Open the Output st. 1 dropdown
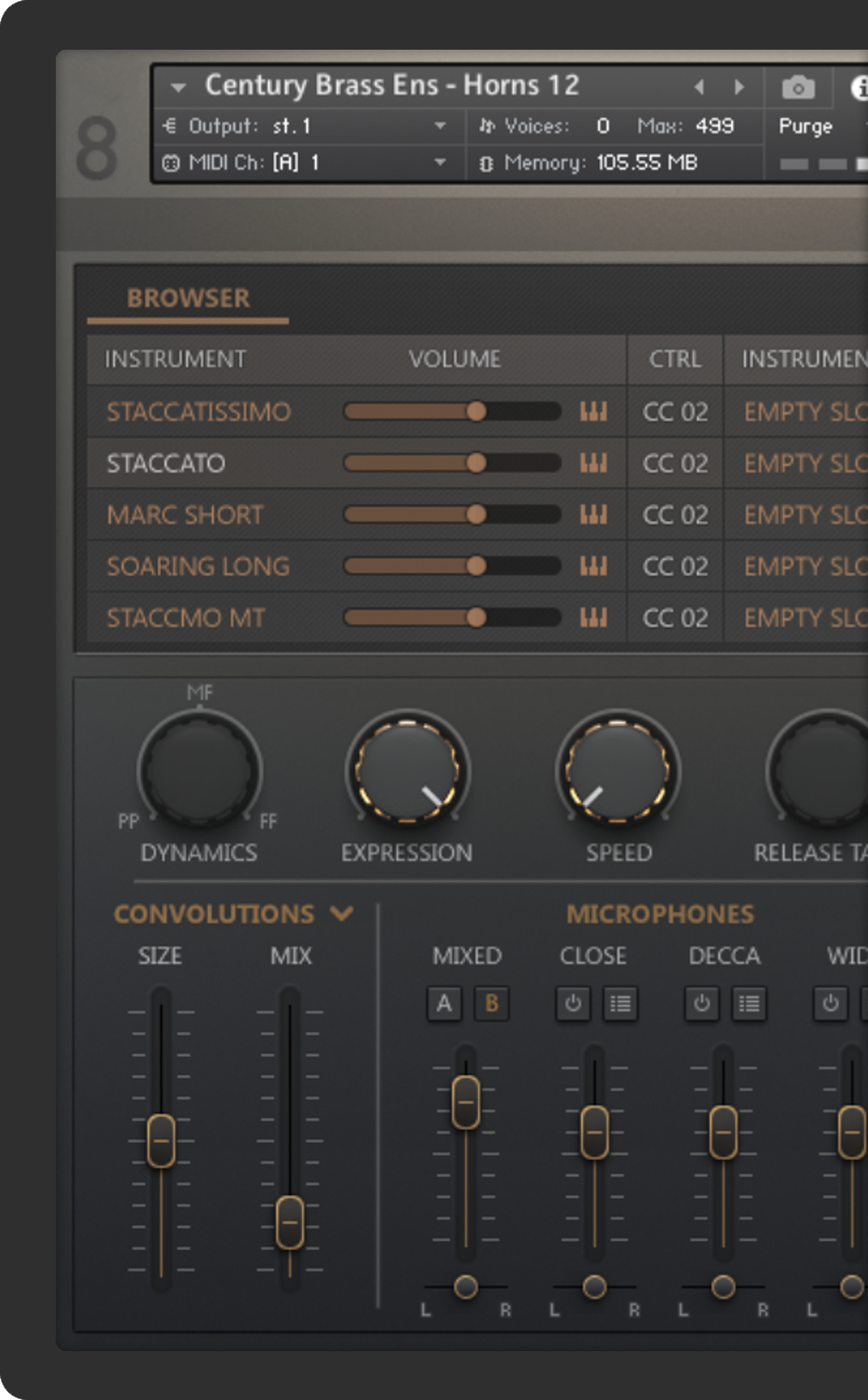868x1400 pixels. [x=440, y=126]
